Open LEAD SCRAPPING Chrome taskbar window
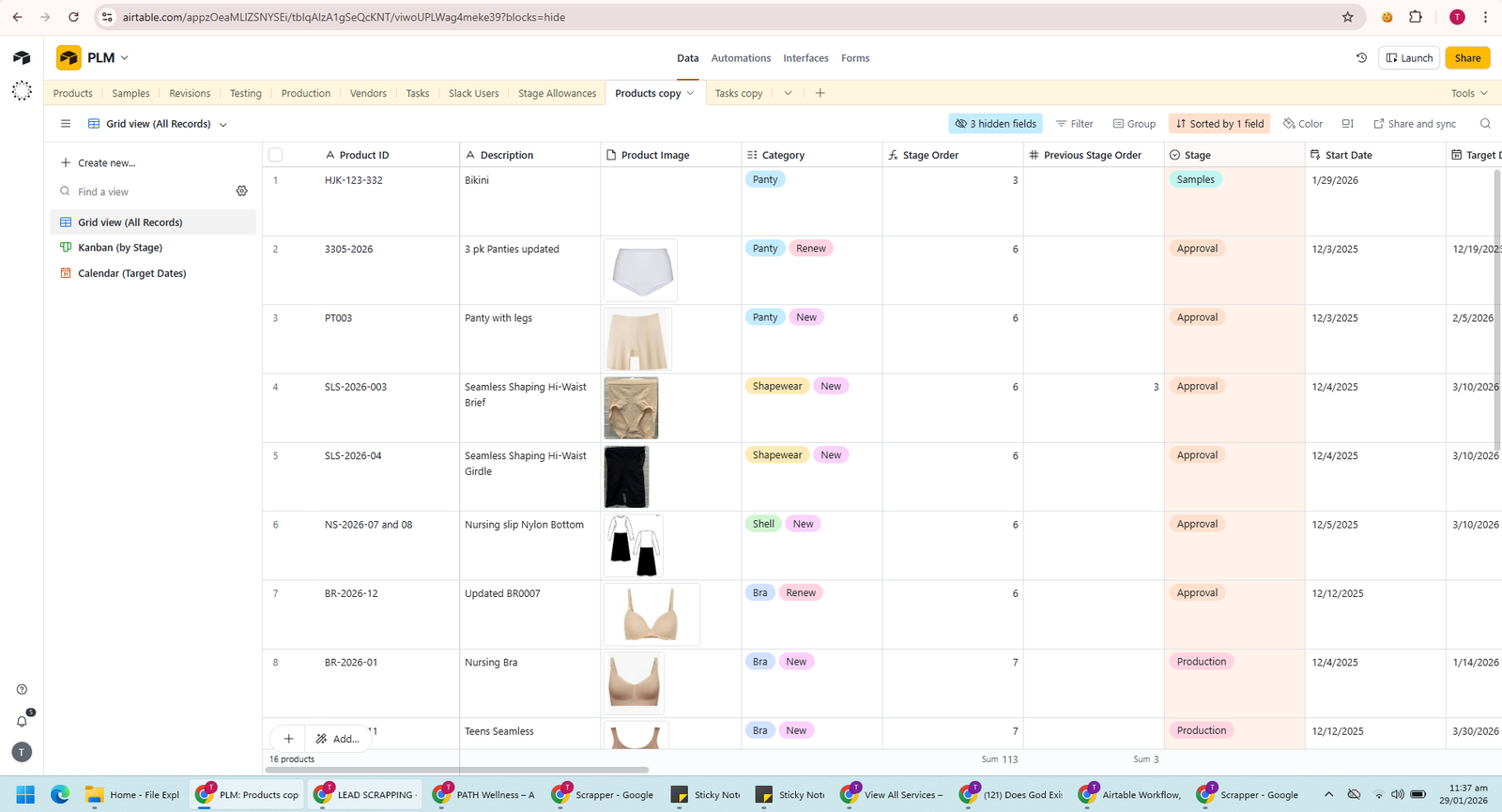The image size is (1502, 812). tap(365, 795)
